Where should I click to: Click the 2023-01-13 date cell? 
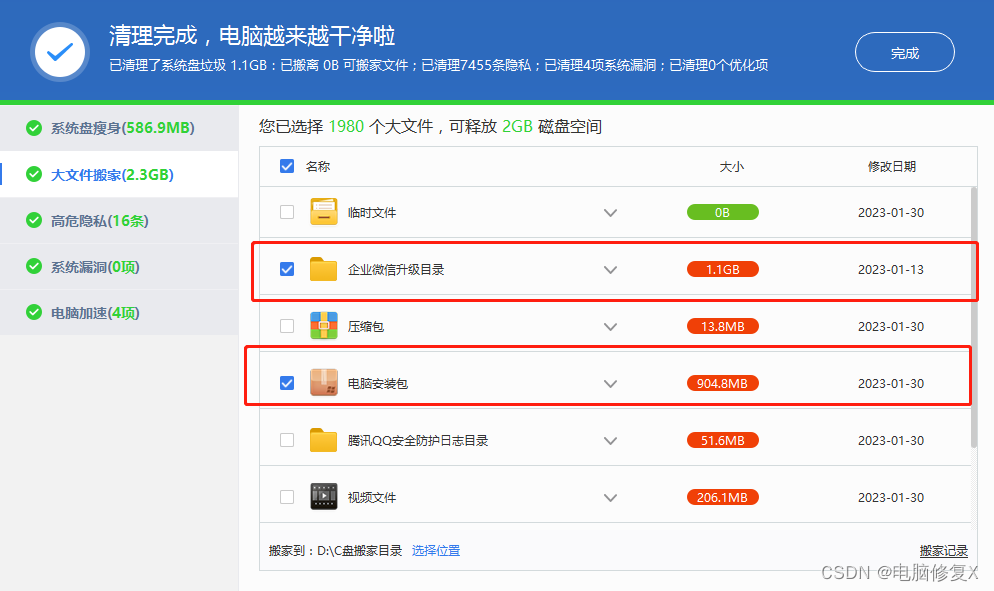pos(891,270)
